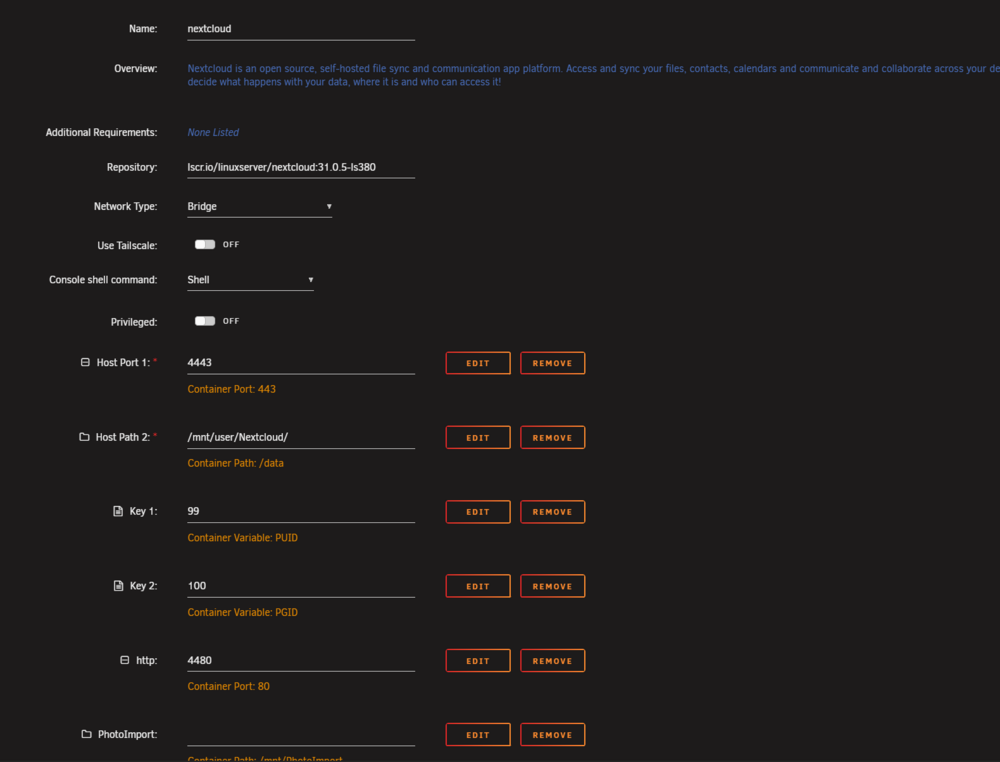Click the empty PhotoImport path field
Image resolution: width=1000 pixels, height=762 pixels.
[x=301, y=735]
